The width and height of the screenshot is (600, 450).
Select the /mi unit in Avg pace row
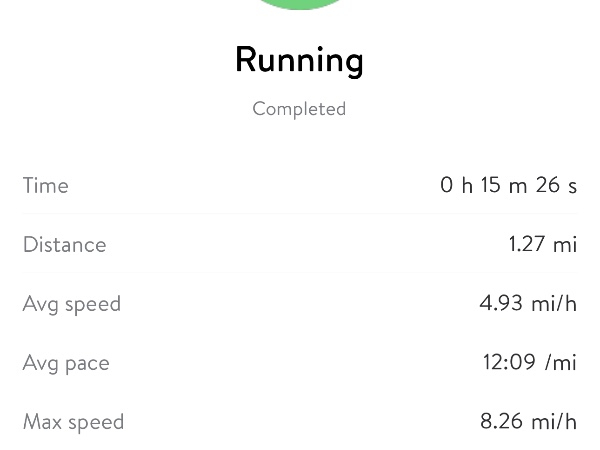click(561, 363)
